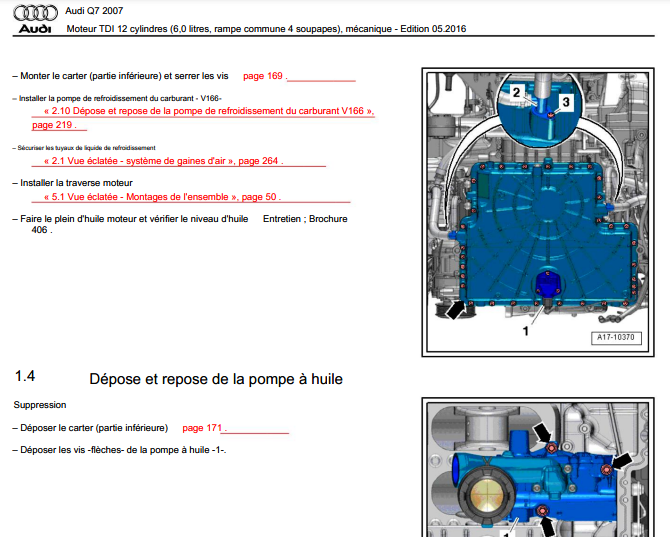The width and height of the screenshot is (670, 537).
Task: Go to the "page 171" link
Action: tap(204, 427)
